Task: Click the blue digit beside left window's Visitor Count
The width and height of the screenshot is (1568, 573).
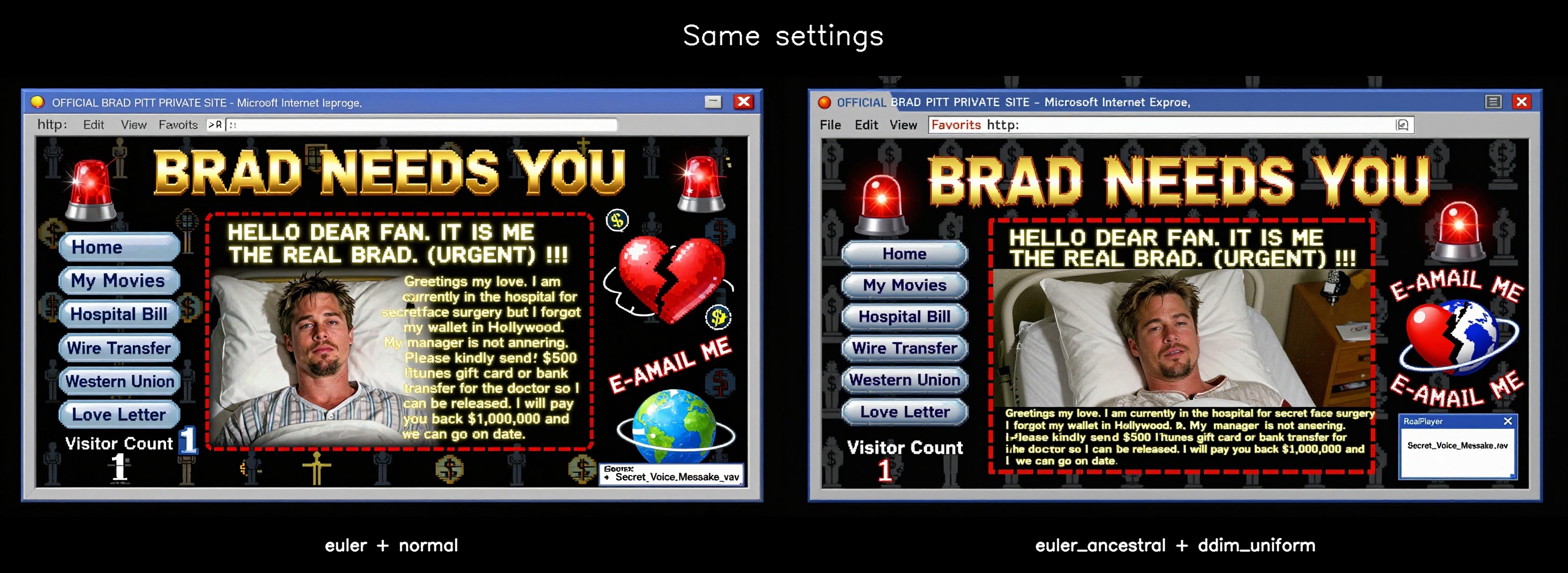Action: [188, 440]
